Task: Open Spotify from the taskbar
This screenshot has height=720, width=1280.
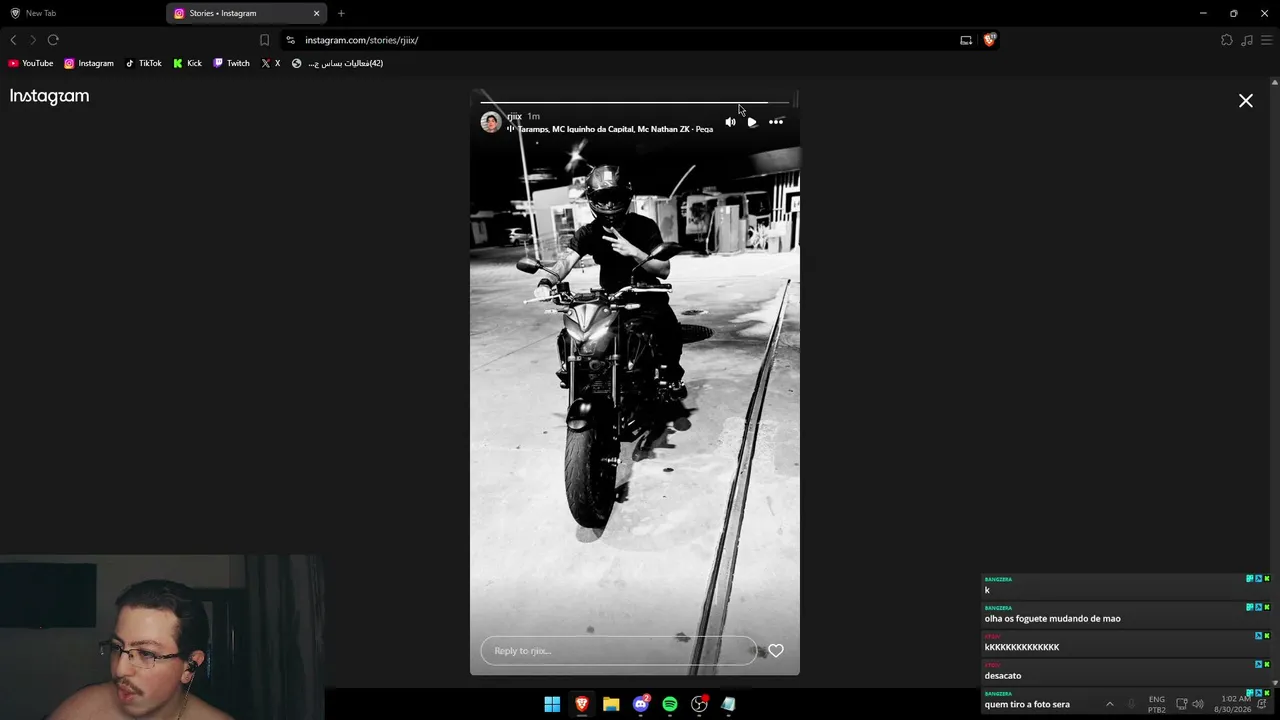Action: point(670,704)
